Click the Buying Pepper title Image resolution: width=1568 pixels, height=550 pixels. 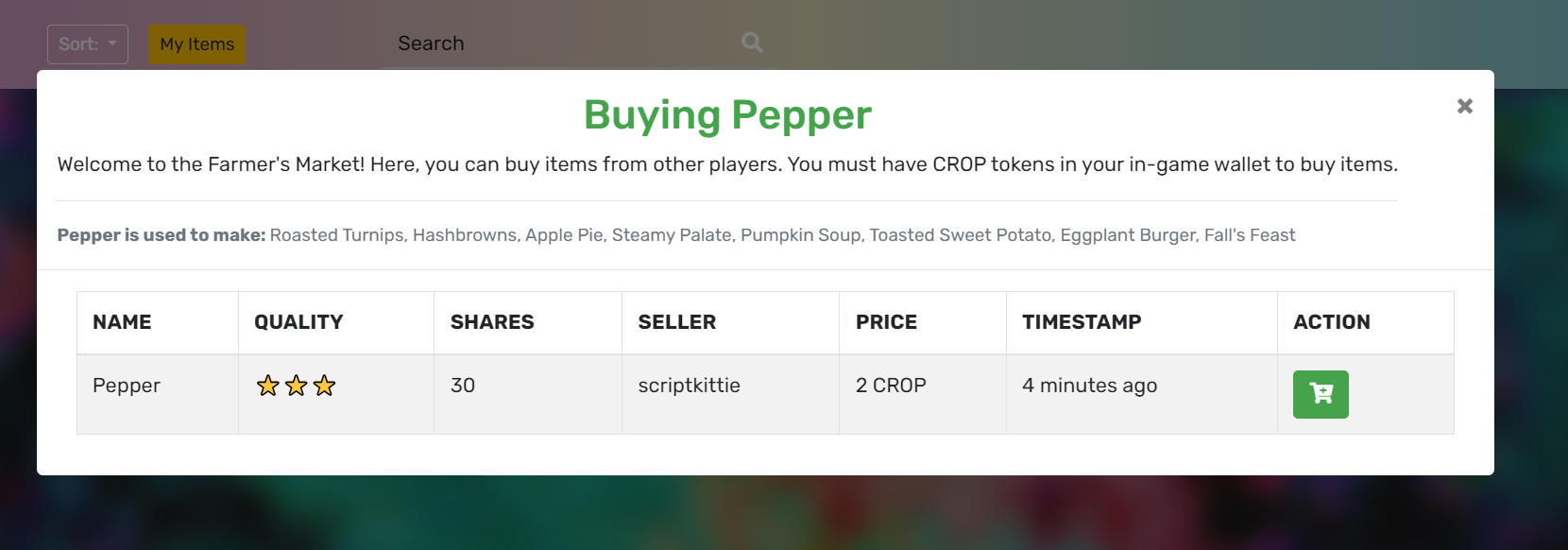coord(727,115)
